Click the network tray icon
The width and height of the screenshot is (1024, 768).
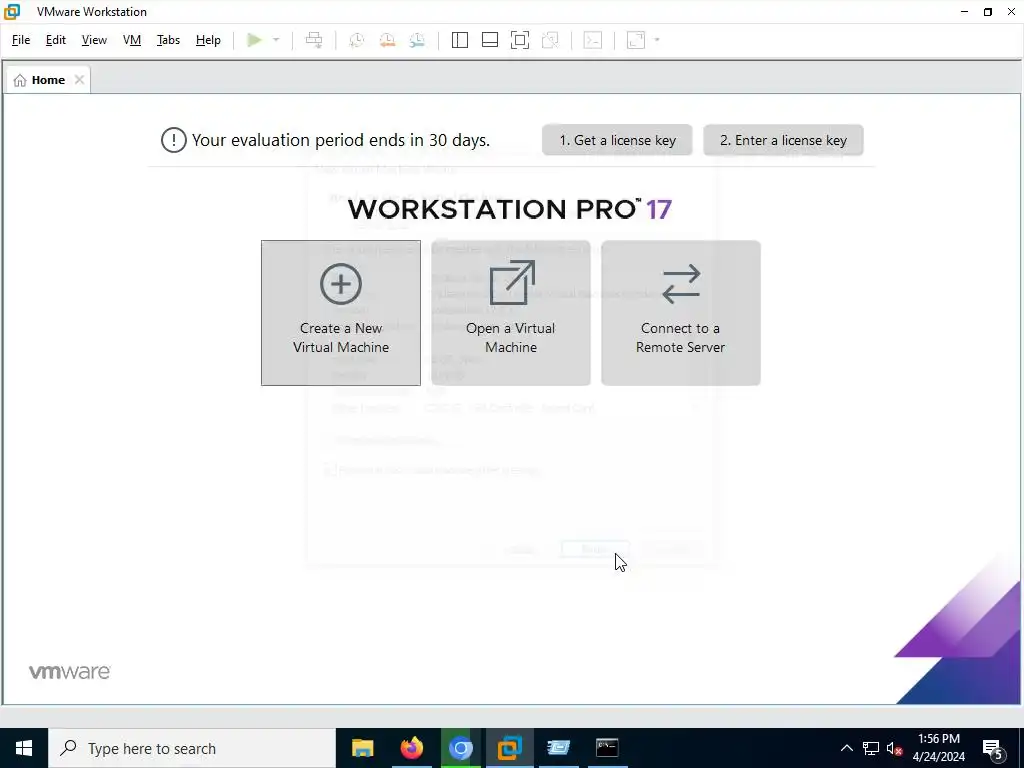[x=871, y=748]
